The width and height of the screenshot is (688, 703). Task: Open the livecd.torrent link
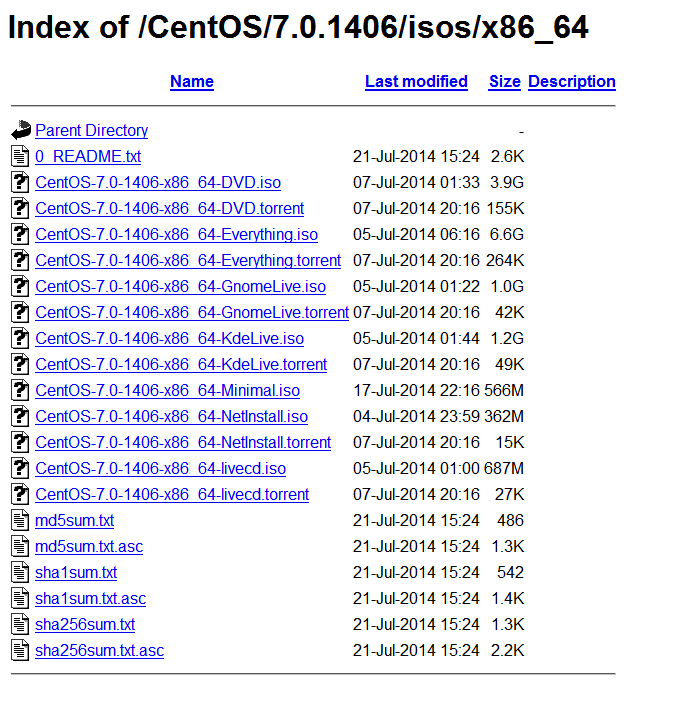[172, 495]
